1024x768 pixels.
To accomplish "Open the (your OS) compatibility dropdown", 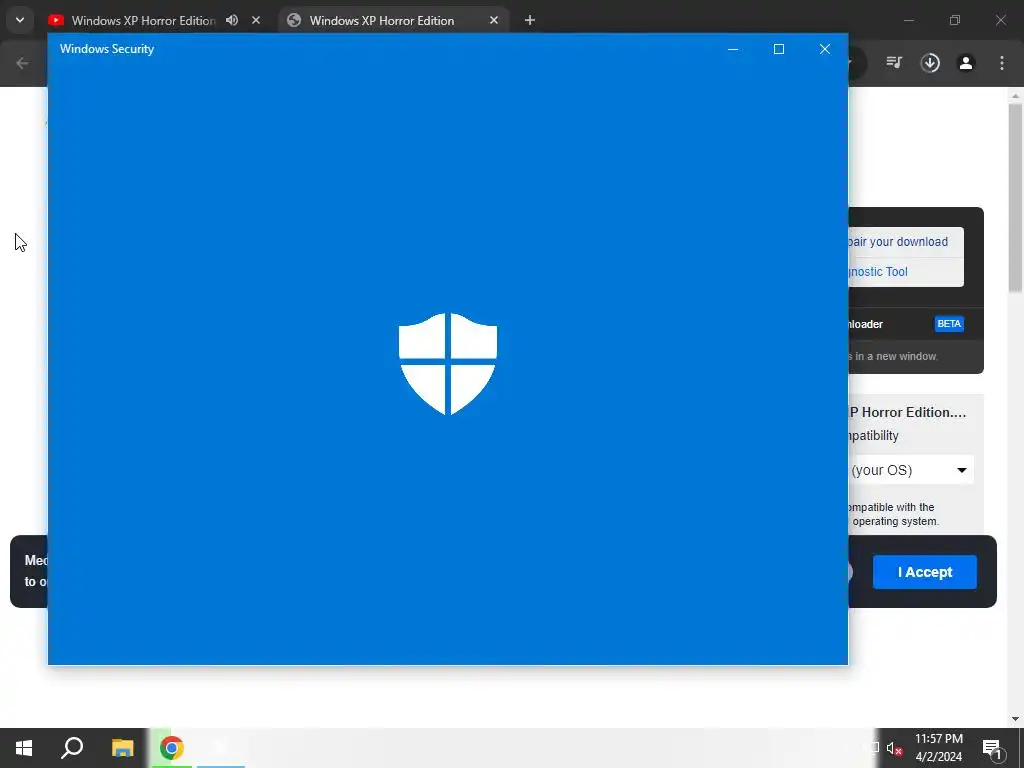I will pos(911,470).
